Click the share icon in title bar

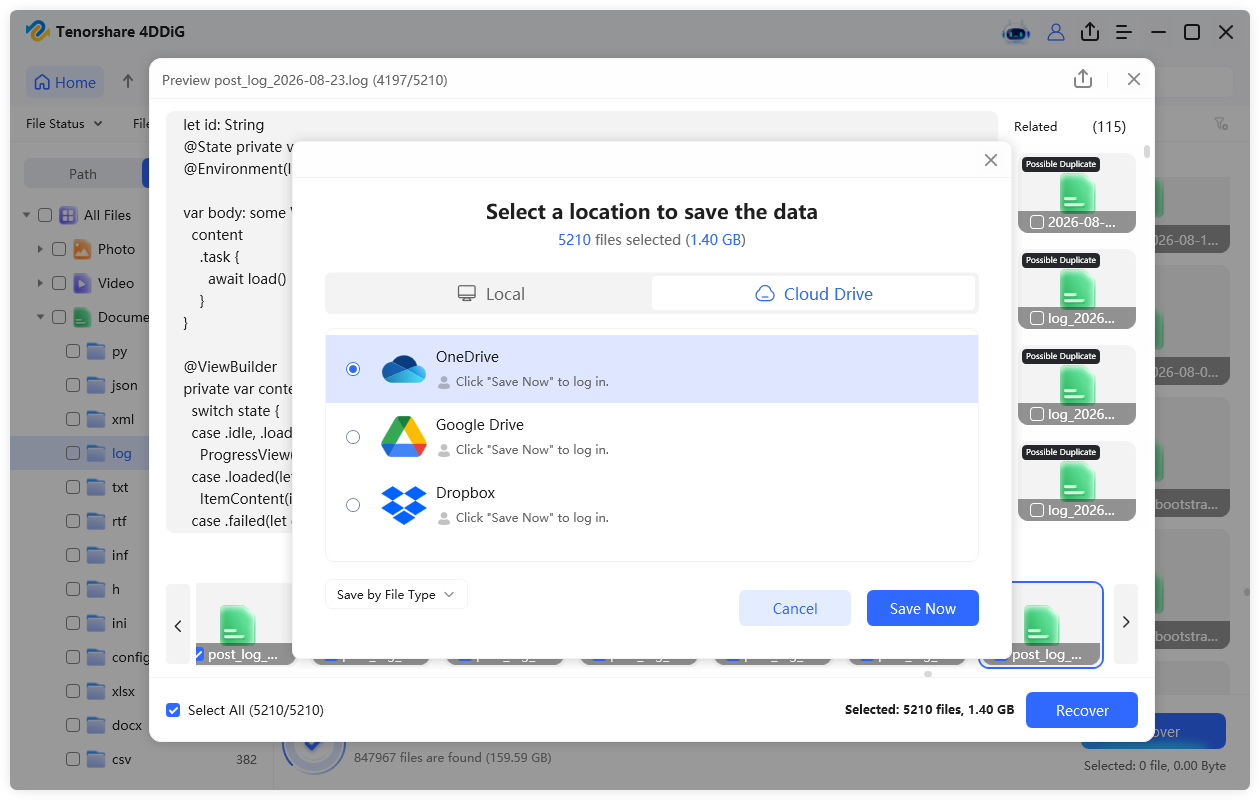point(1090,32)
